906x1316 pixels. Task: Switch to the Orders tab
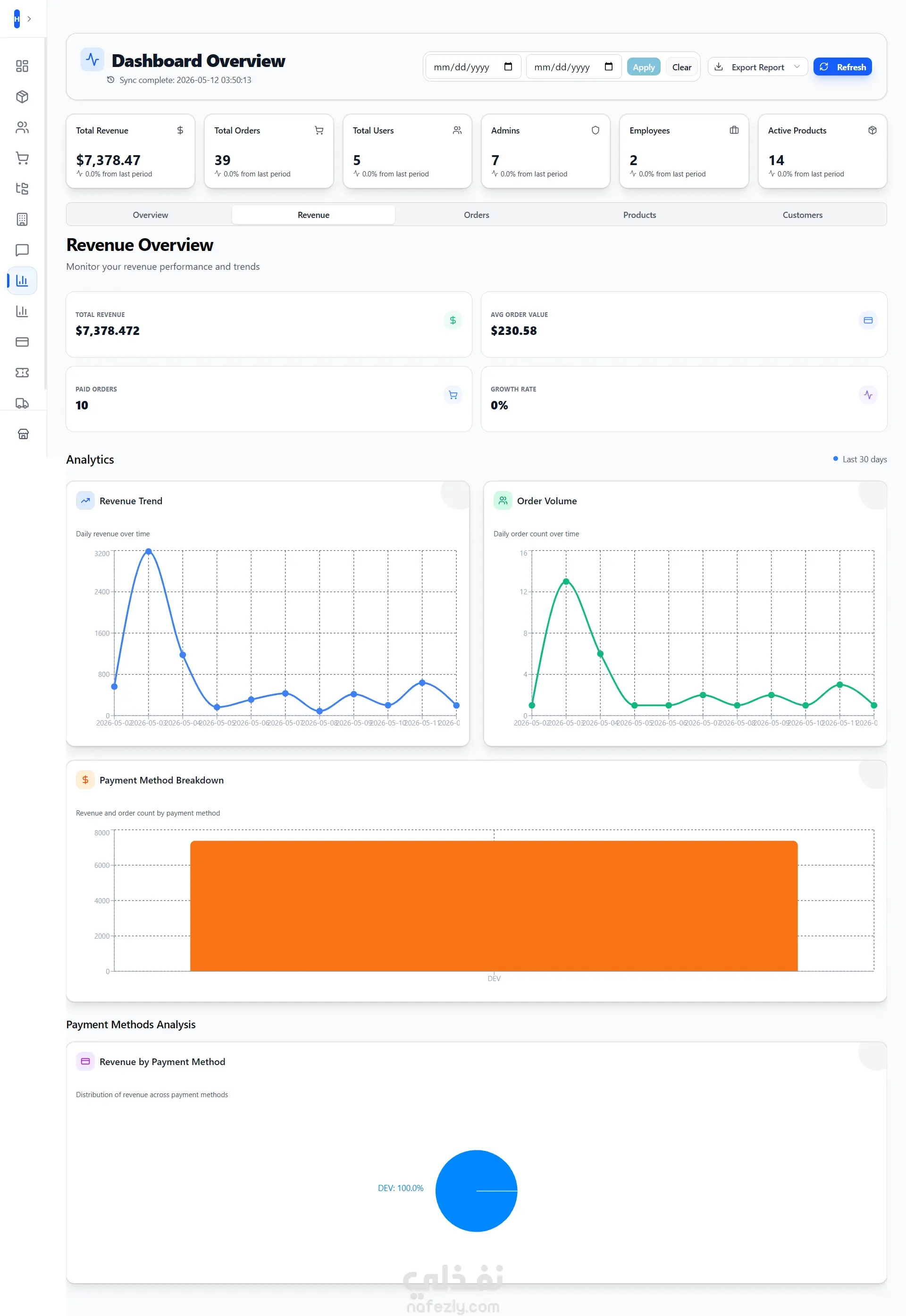pos(476,215)
